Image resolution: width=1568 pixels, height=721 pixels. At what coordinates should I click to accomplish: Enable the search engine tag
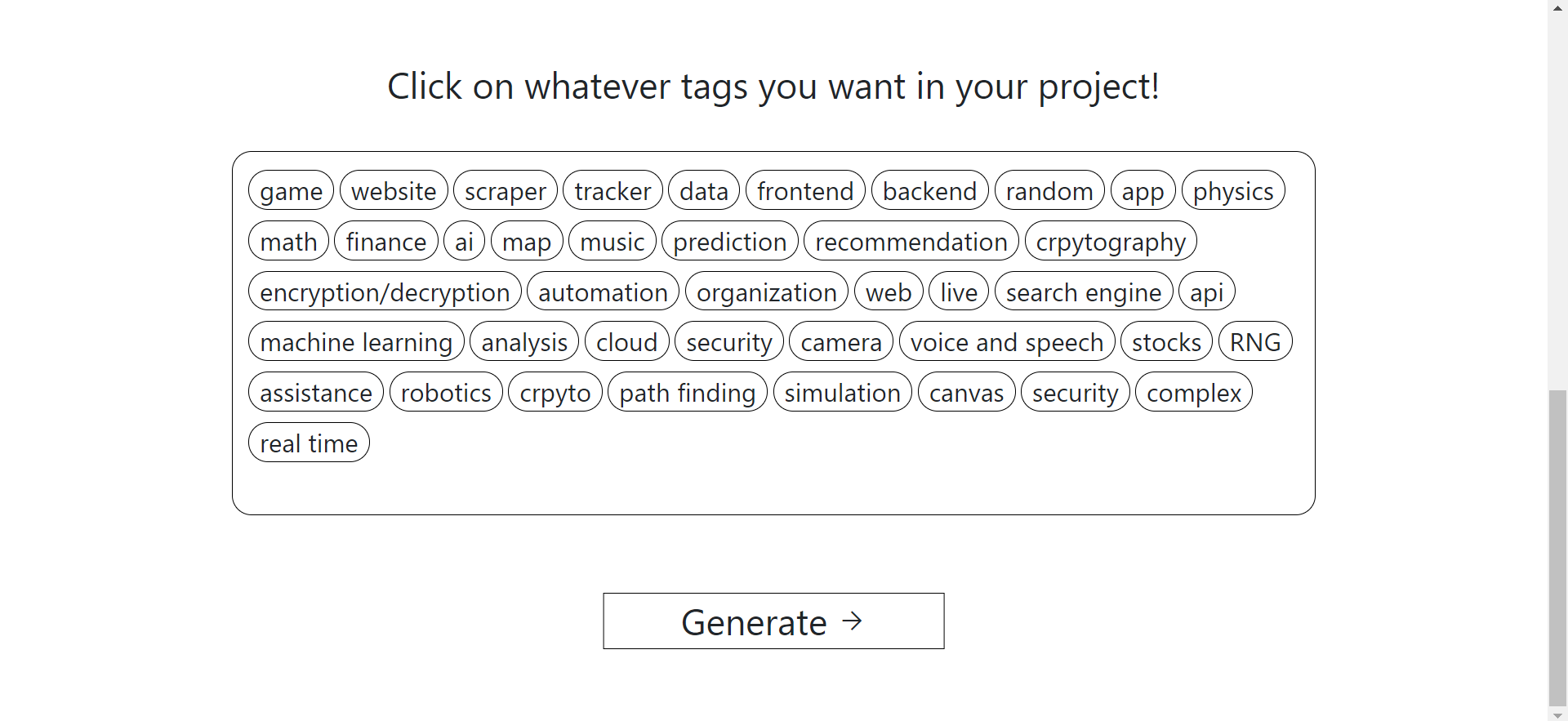(x=1083, y=292)
